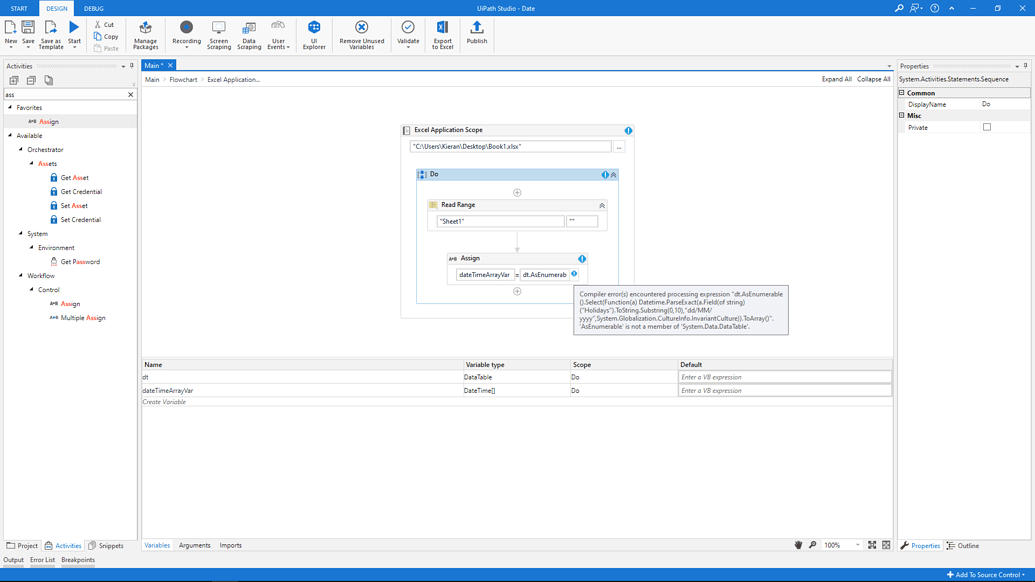1035x582 pixels.
Task: Open UI Explorer
Action: click(313, 32)
